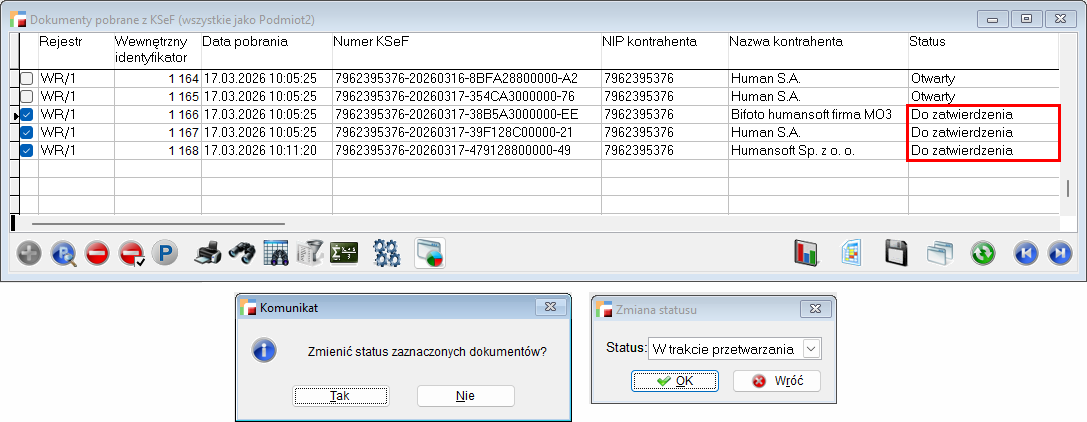Click the funnel filter icon
The width and height of the screenshot is (1087, 422).
click(310, 253)
